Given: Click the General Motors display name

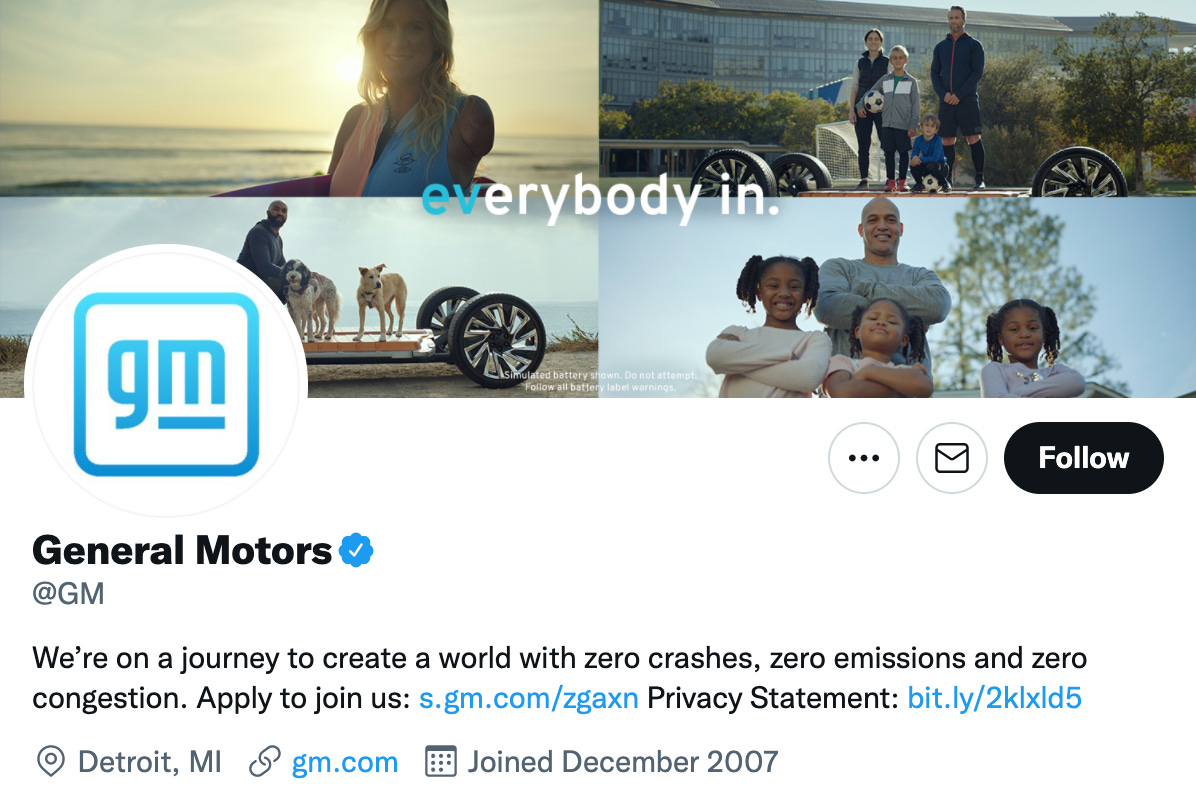Looking at the screenshot, I should (182, 551).
